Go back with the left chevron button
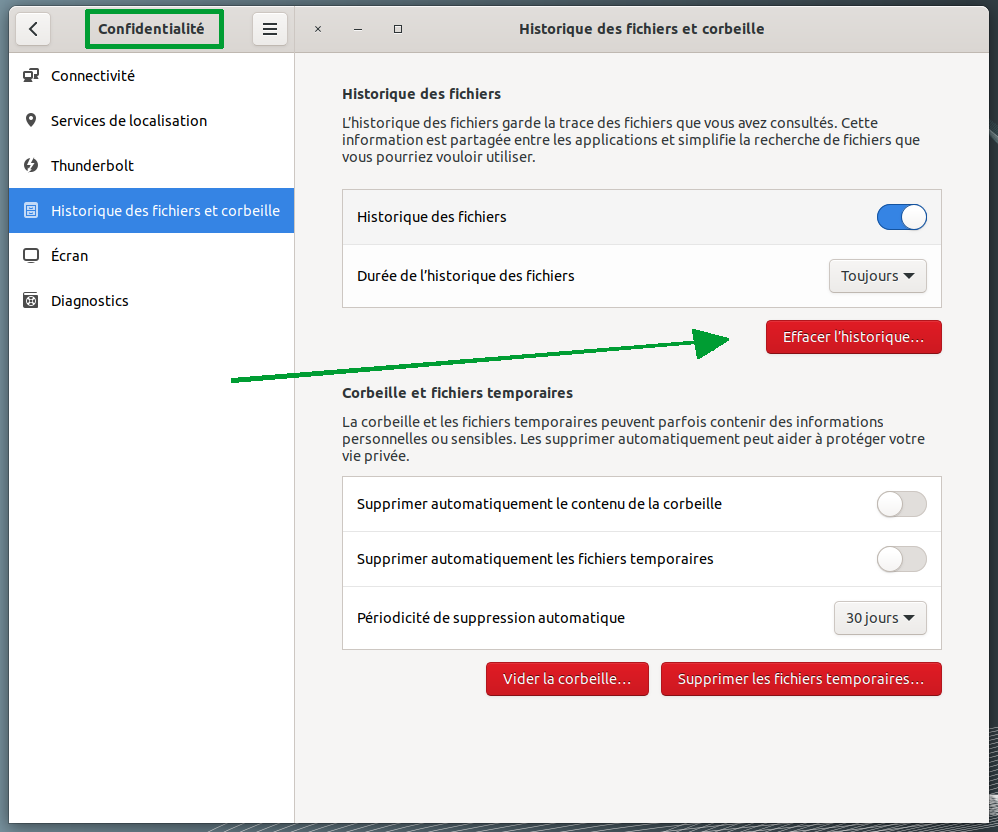 [33, 29]
